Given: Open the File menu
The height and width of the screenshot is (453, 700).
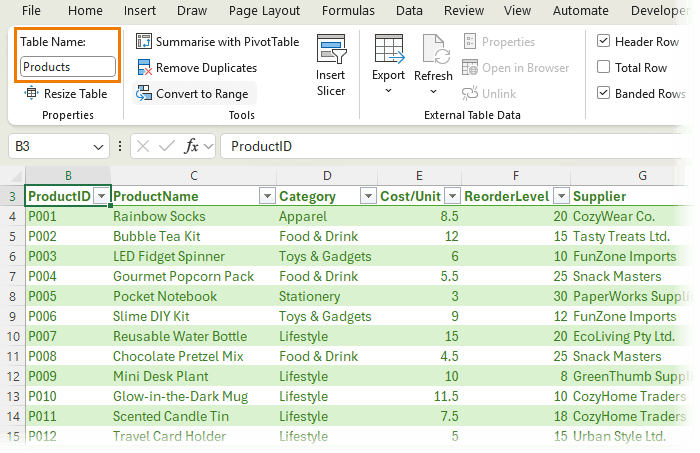Looking at the screenshot, I should point(31,11).
